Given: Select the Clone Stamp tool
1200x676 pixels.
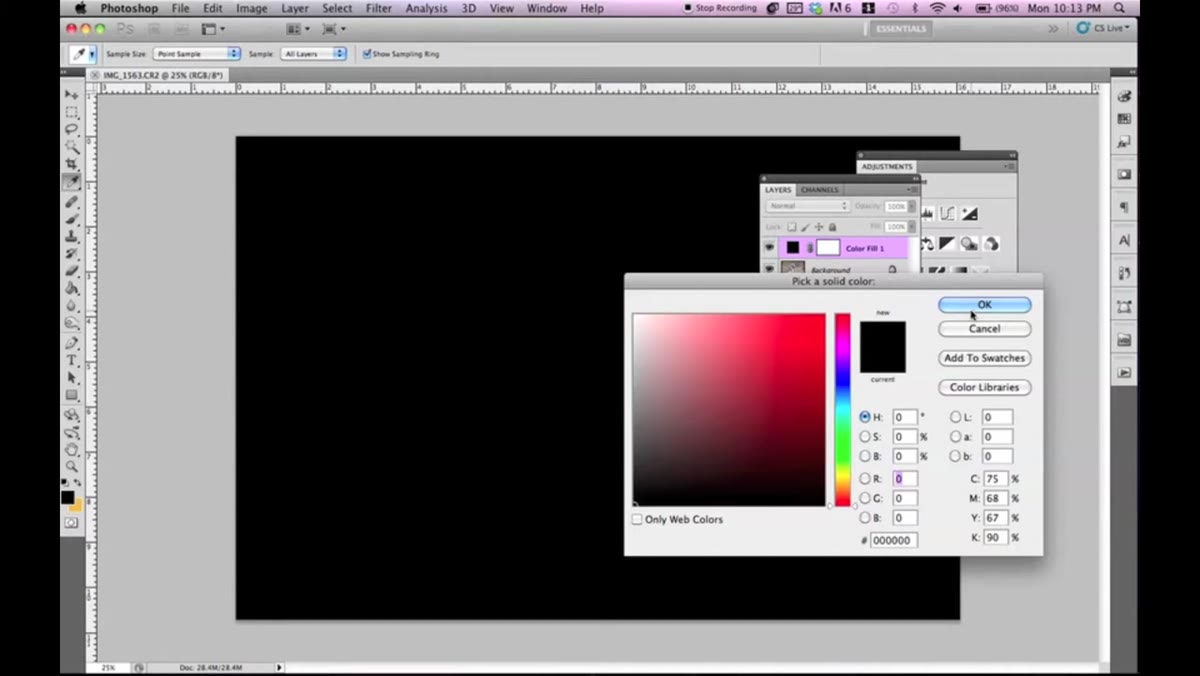Looking at the screenshot, I should 72,236.
